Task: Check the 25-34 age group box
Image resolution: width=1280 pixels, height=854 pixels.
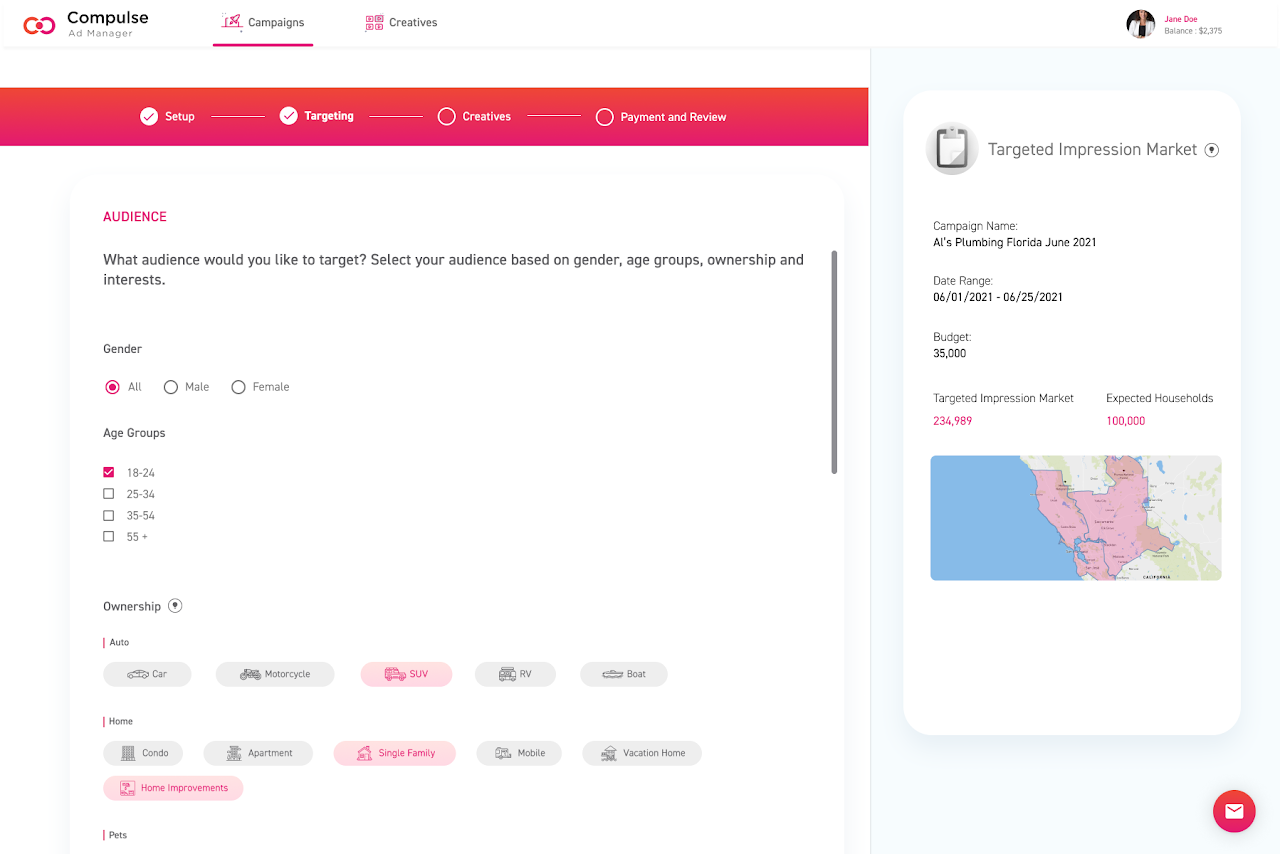Action: tap(109, 494)
